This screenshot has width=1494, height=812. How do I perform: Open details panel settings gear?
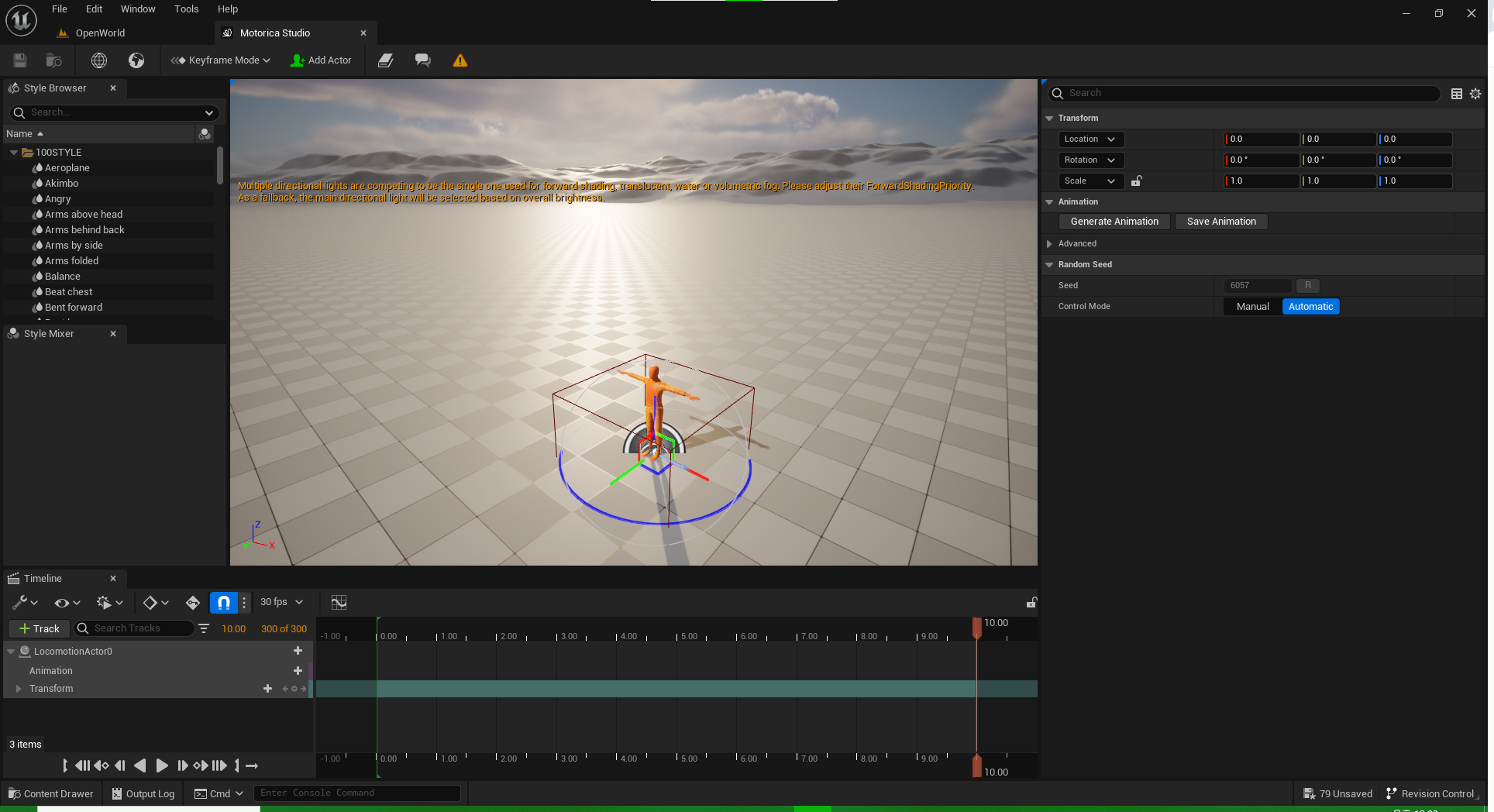point(1475,94)
